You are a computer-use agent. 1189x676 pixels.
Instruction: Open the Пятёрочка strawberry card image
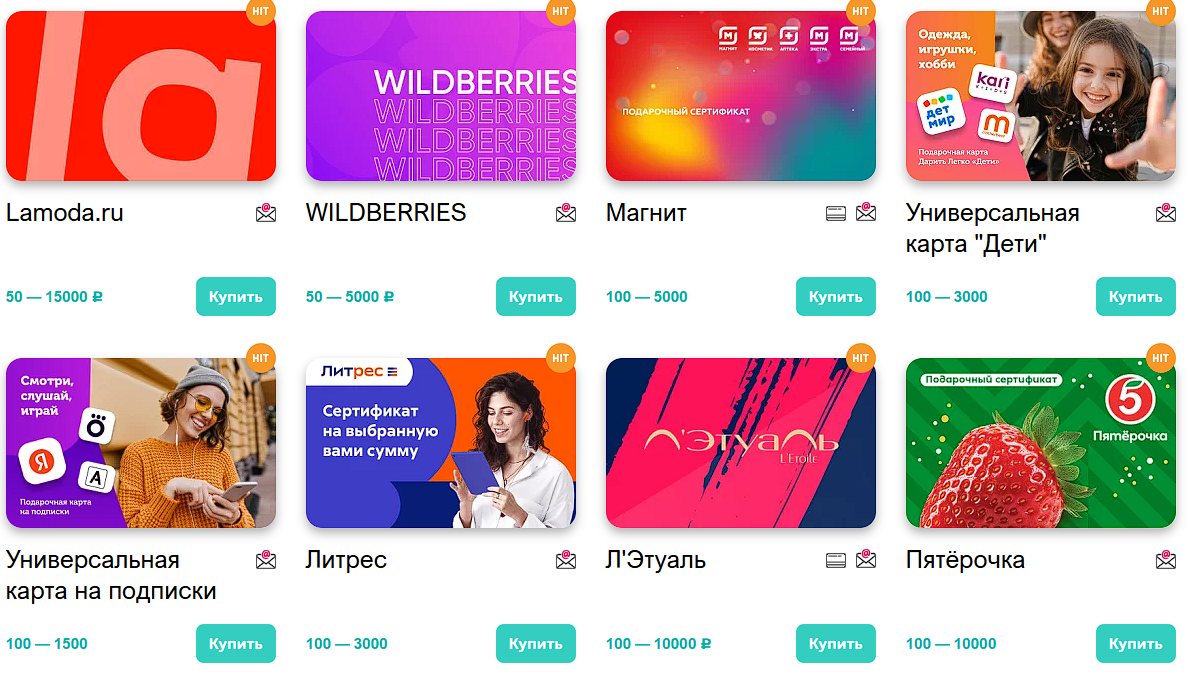[x=1040, y=443]
